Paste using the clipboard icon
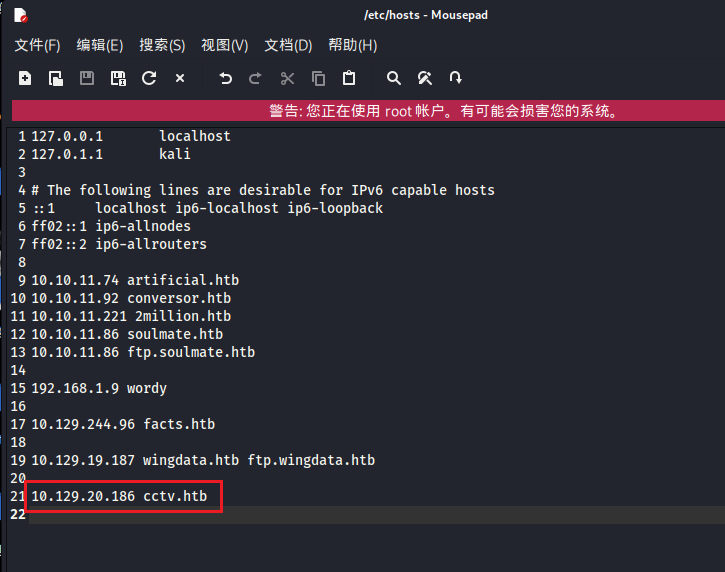Screen dimensions: 725x572 (x=349, y=78)
